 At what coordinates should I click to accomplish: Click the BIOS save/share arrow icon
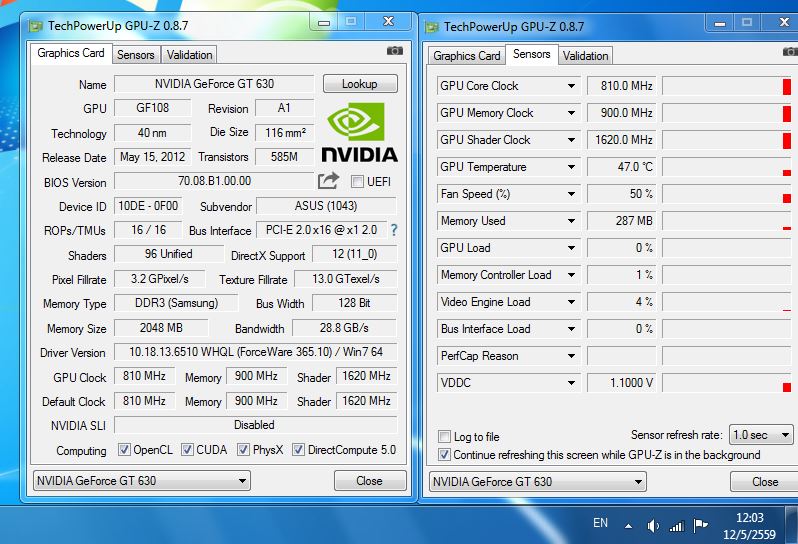pyautogui.click(x=328, y=180)
